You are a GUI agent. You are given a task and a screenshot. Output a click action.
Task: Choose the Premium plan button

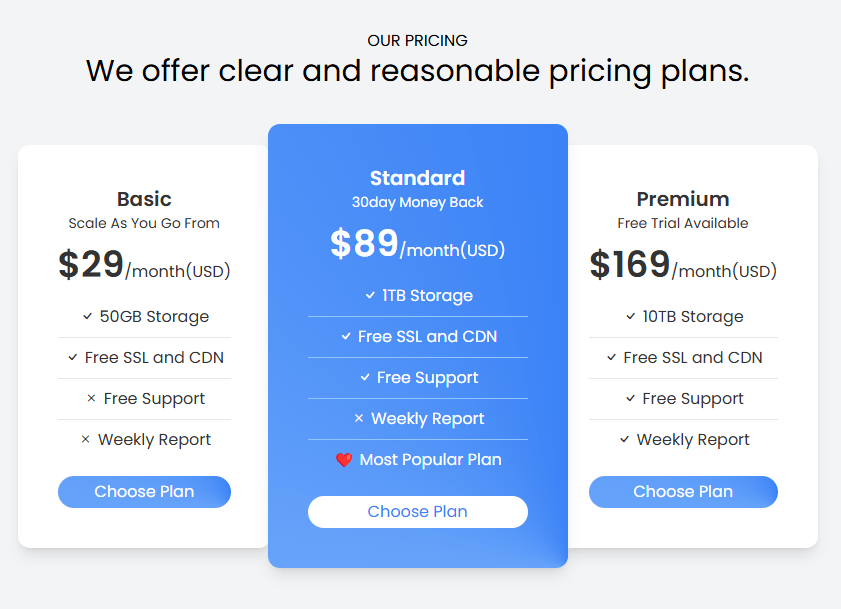[683, 491]
